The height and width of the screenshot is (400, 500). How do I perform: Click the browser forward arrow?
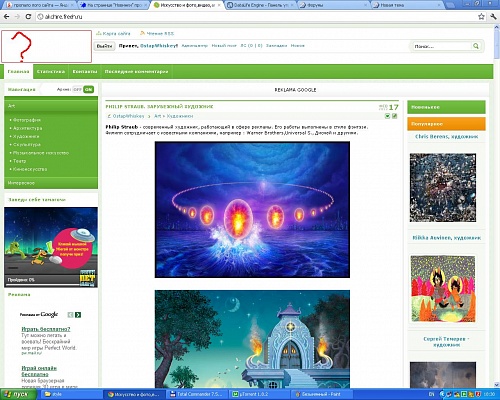click(17, 16)
